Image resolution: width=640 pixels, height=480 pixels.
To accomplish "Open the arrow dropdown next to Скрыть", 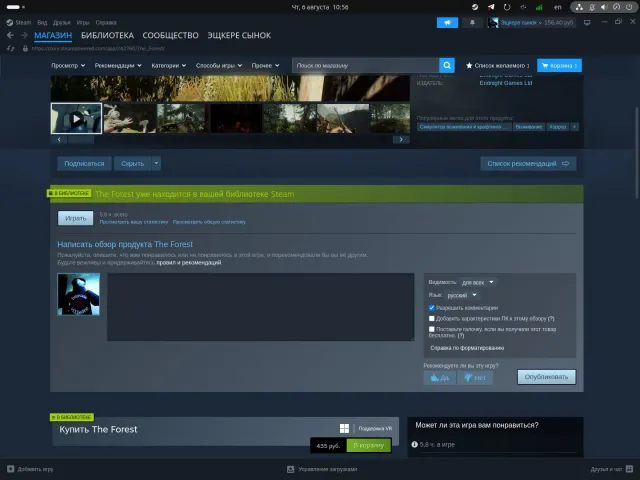I will pyautogui.click(x=156, y=163).
